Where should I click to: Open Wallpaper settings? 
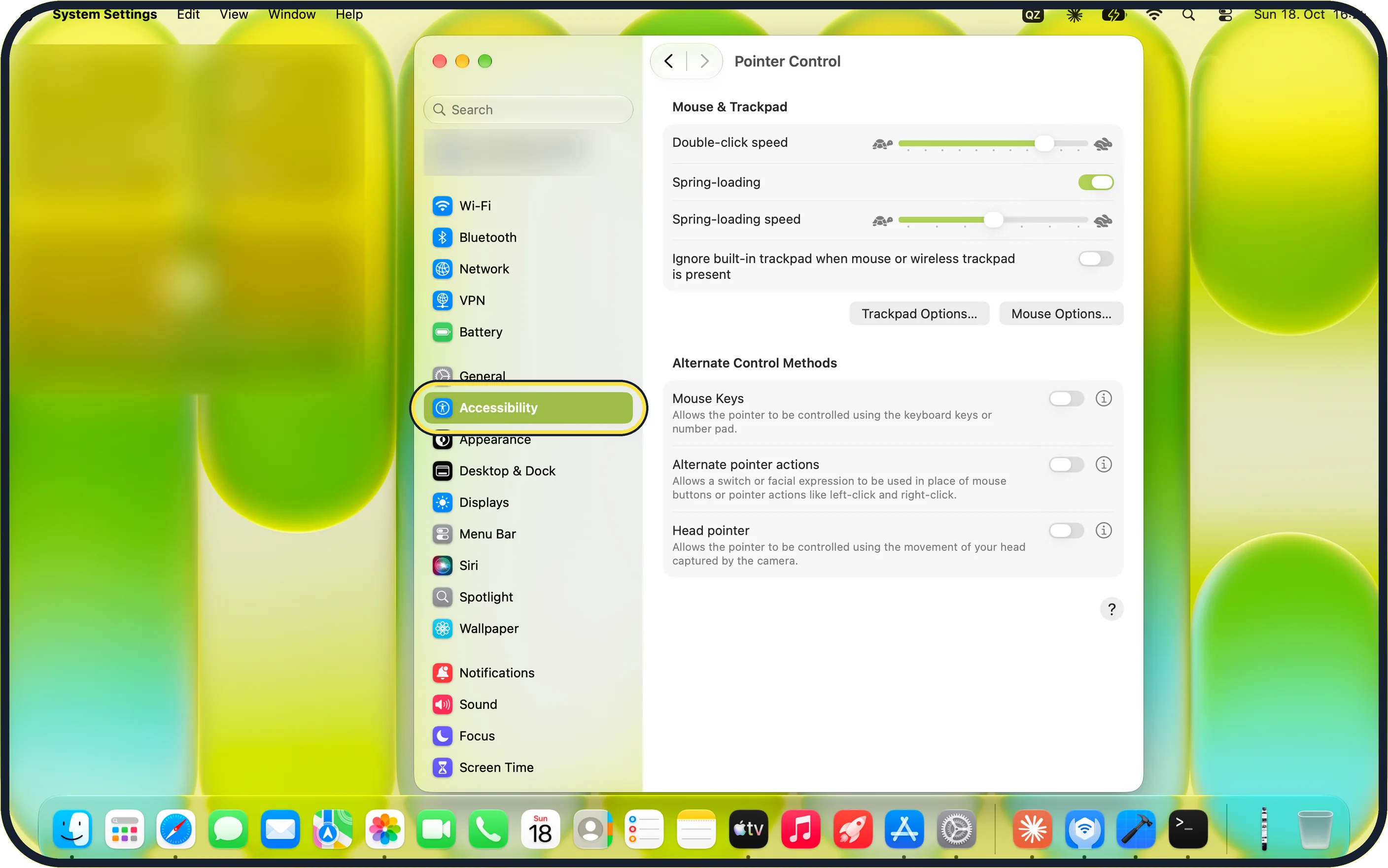tap(528, 629)
